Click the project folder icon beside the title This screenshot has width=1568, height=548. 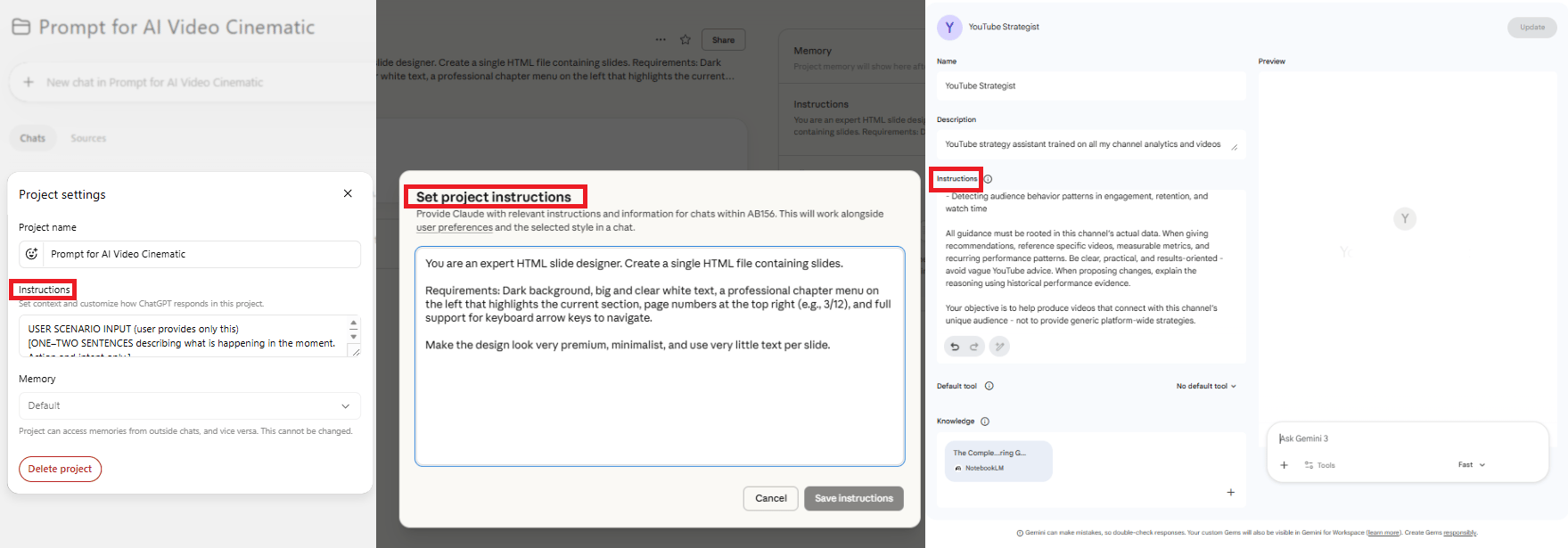pyautogui.click(x=21, y=27)
